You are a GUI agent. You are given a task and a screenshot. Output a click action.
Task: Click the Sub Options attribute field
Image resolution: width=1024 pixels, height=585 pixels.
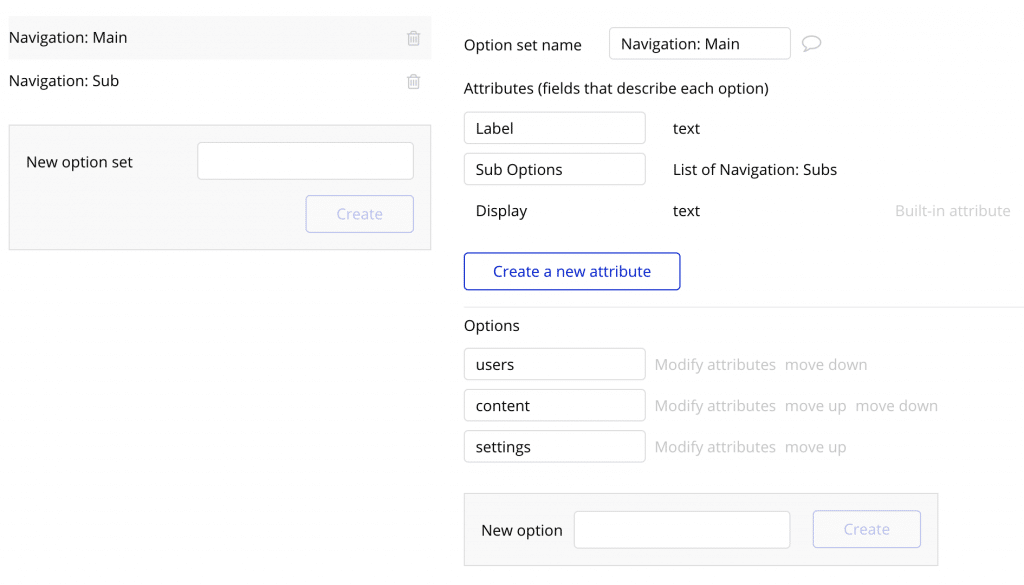(x=554, y=168)
